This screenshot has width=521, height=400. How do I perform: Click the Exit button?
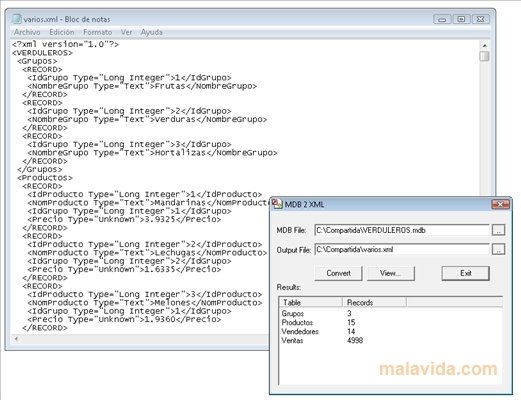point(466,273)
